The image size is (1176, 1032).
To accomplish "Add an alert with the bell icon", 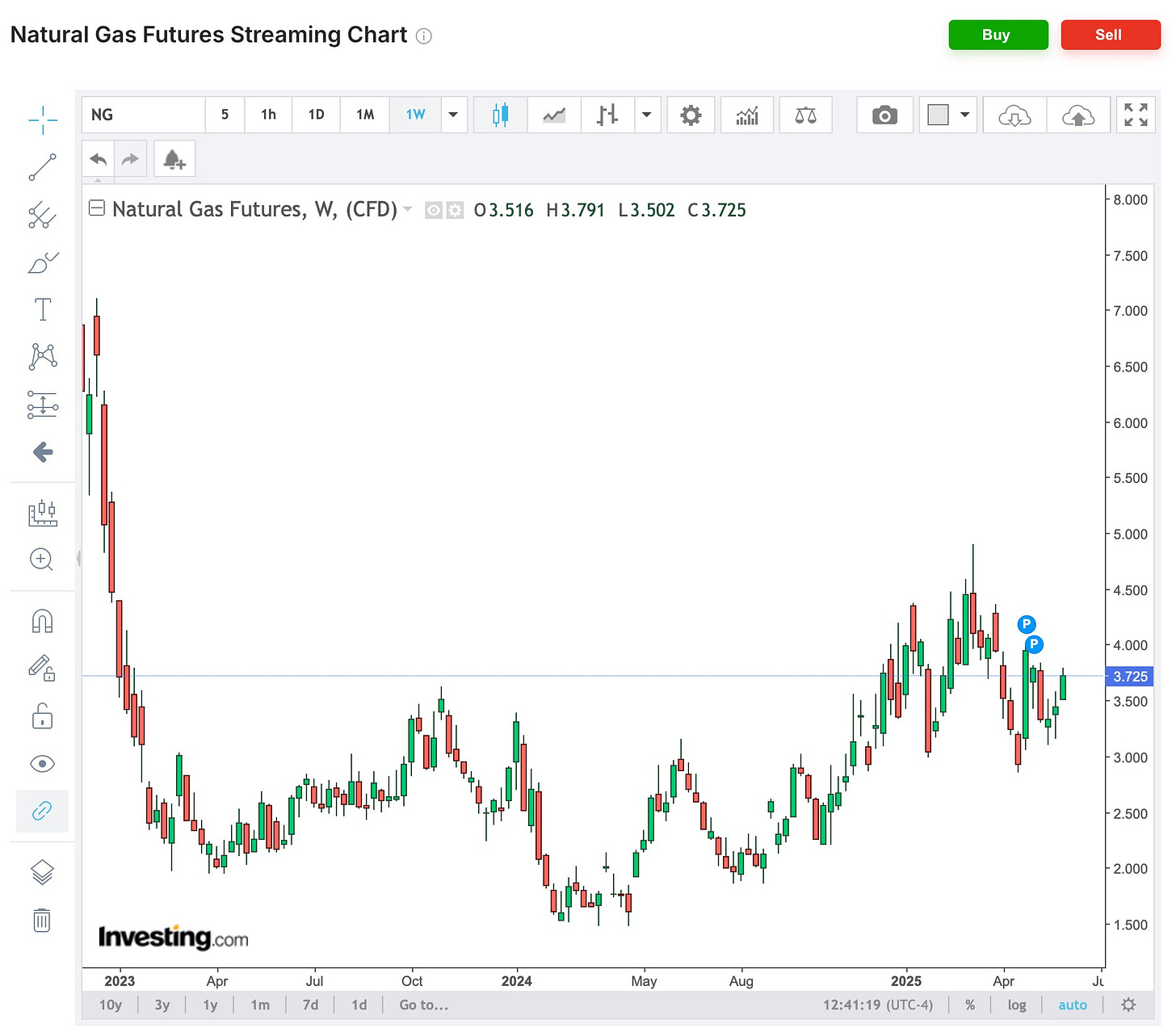I will click(174, 159).
